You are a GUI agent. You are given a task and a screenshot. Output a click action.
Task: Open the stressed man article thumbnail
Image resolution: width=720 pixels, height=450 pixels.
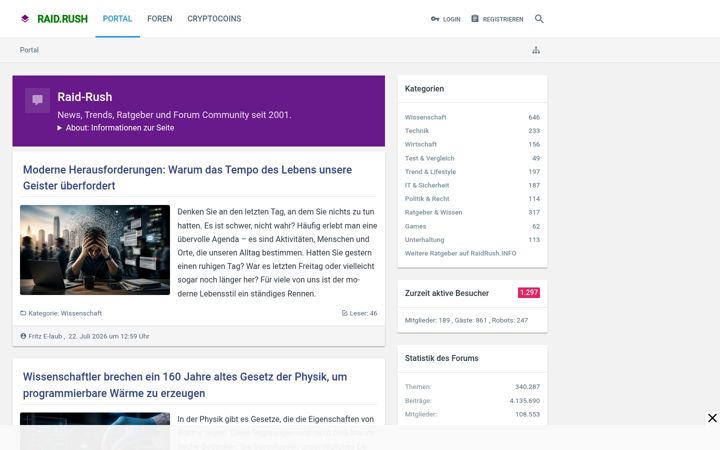95,250
